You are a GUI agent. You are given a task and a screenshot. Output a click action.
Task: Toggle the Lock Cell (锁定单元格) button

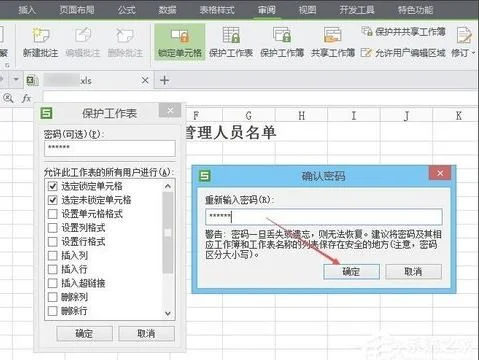coord(180,42)
